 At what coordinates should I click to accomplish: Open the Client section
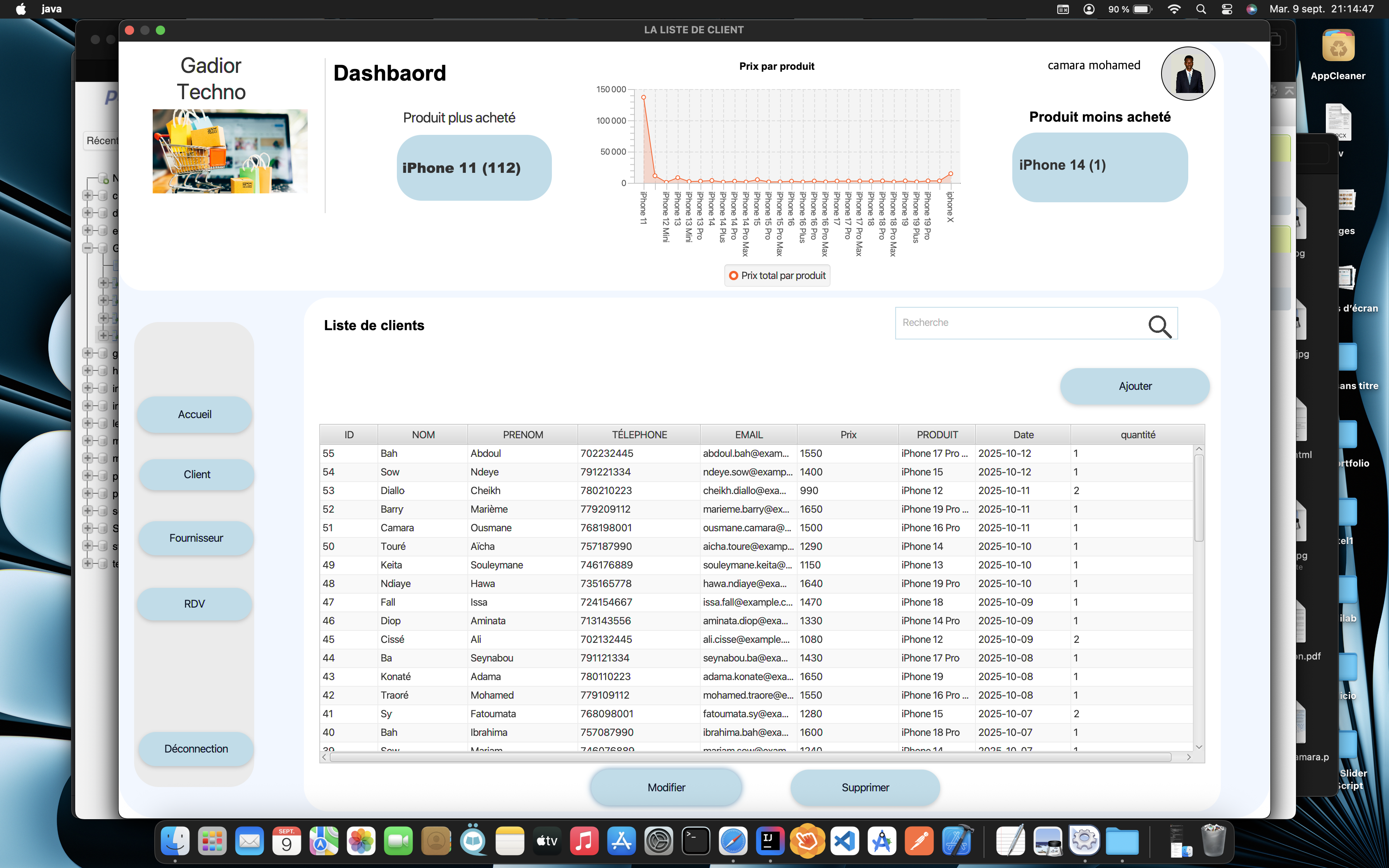(197, 475)
